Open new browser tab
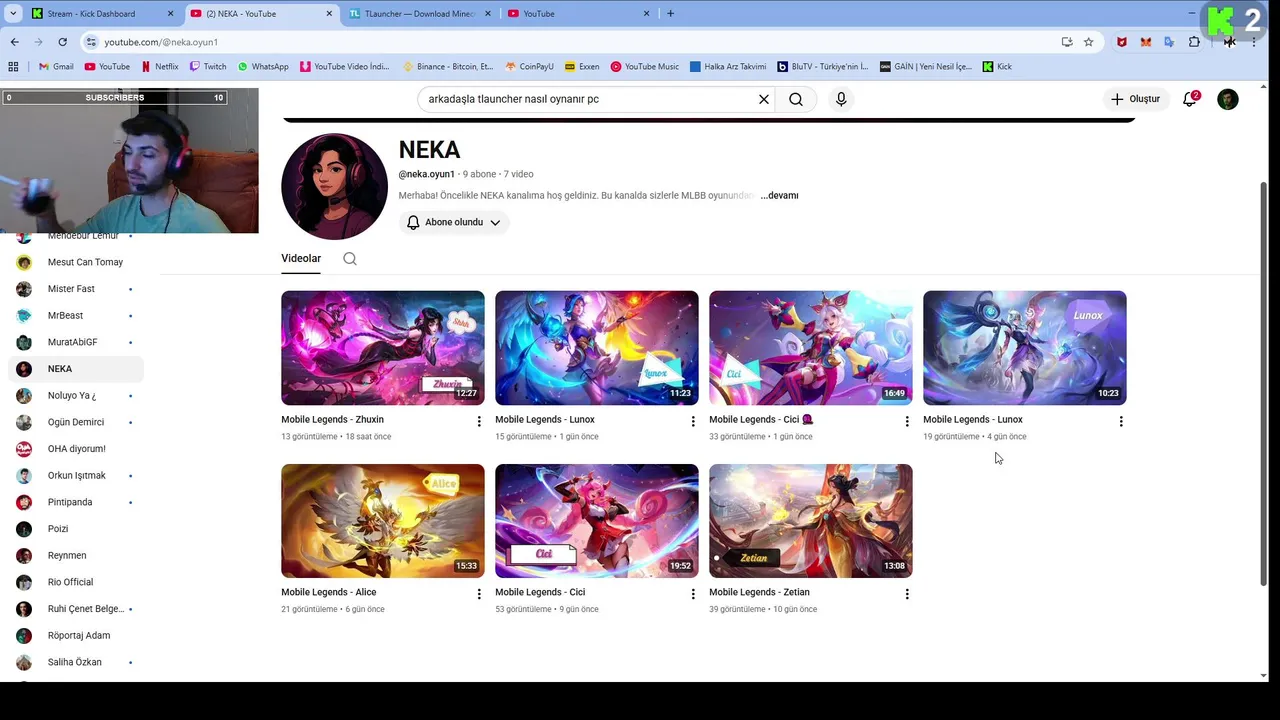Image resolution: width=1280 pixels, height=720 pixels. click(x=670, y=14)
